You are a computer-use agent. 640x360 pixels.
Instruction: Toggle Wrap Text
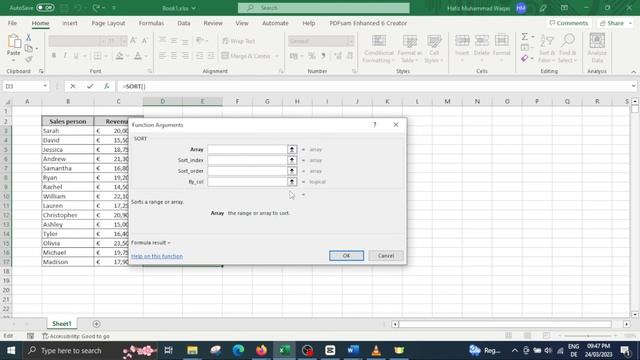coord(239,41)
